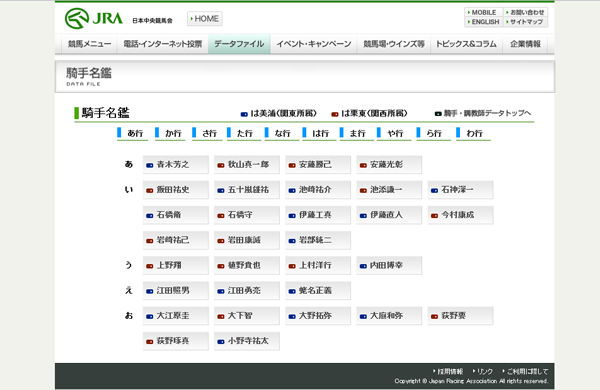Go to the HOME page button

pyautogui.click(x=205, y=19)
